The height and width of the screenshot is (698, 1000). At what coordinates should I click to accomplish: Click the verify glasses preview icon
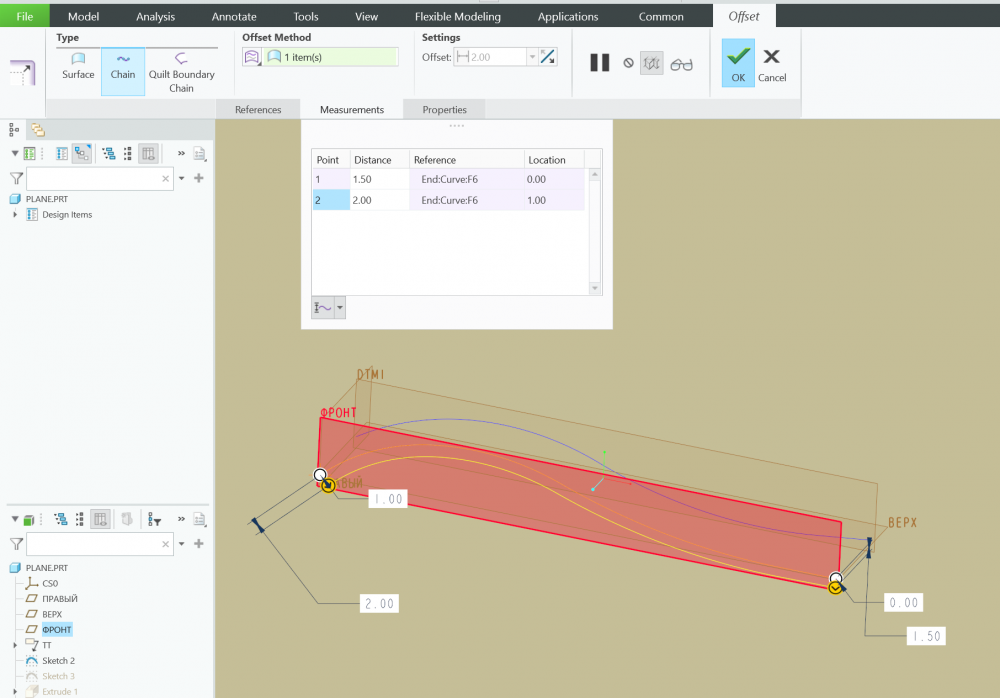click(681, 64)
